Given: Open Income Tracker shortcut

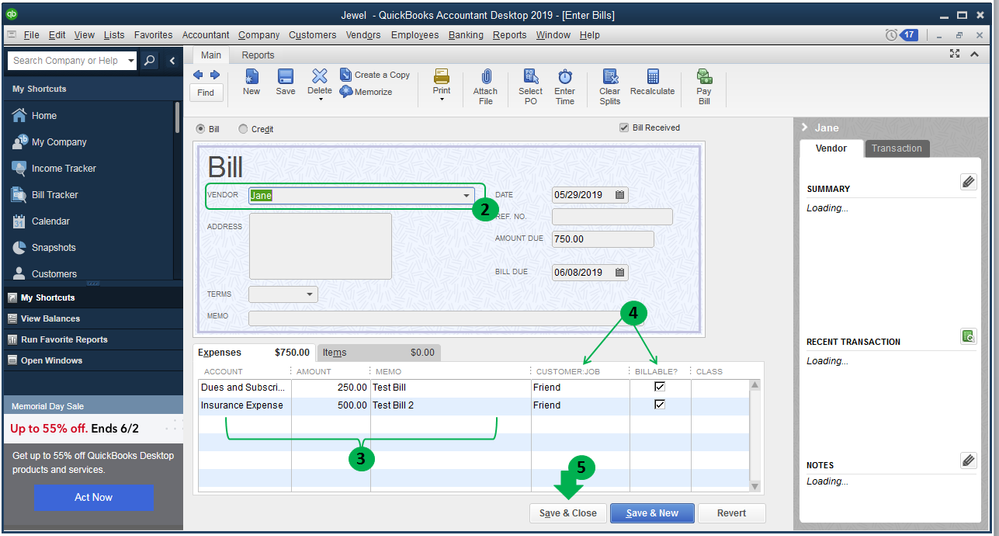Looking at the screenshot, I should tap(64, 168).
